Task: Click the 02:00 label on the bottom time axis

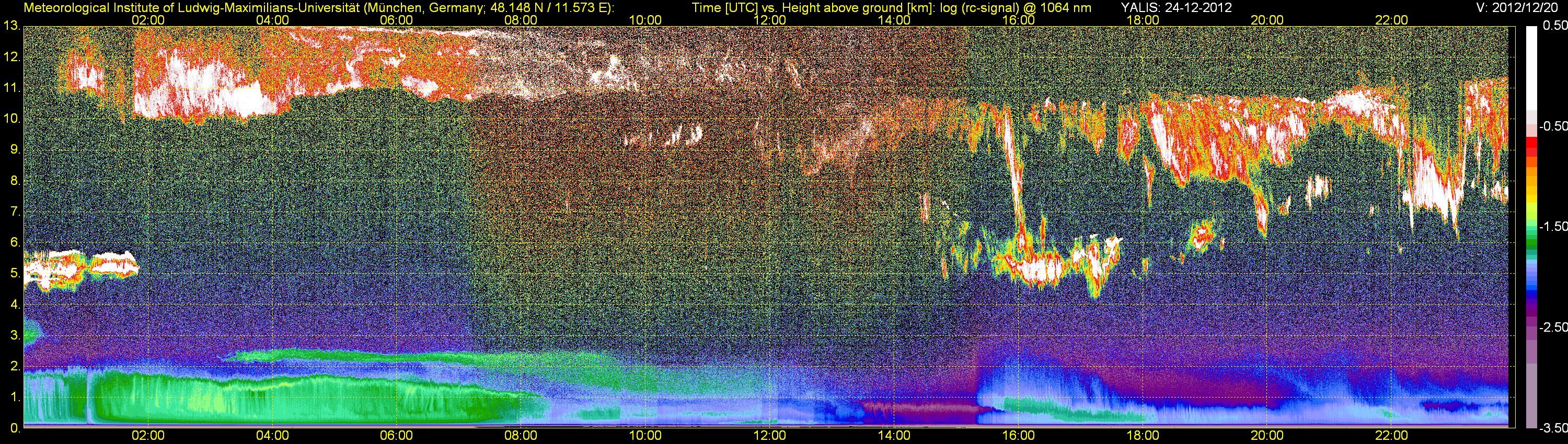Action: coord(148,436)
